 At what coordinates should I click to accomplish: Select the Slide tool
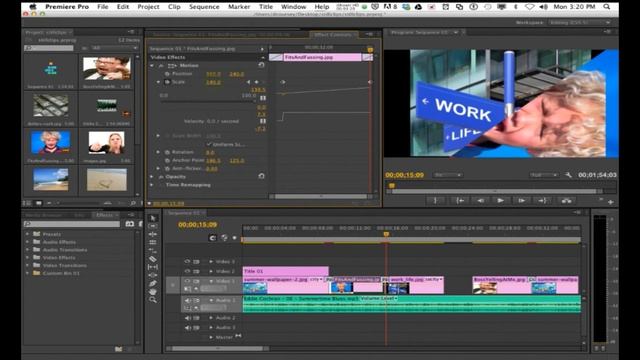tap(153, 275)
